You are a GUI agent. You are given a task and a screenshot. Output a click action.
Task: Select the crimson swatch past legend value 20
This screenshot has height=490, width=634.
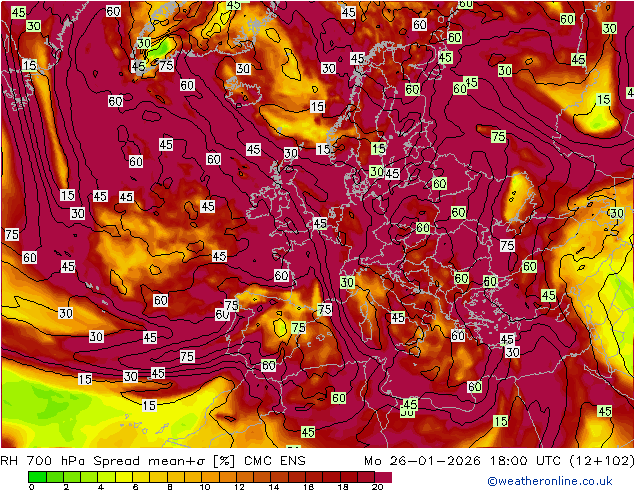coord(383,477)
